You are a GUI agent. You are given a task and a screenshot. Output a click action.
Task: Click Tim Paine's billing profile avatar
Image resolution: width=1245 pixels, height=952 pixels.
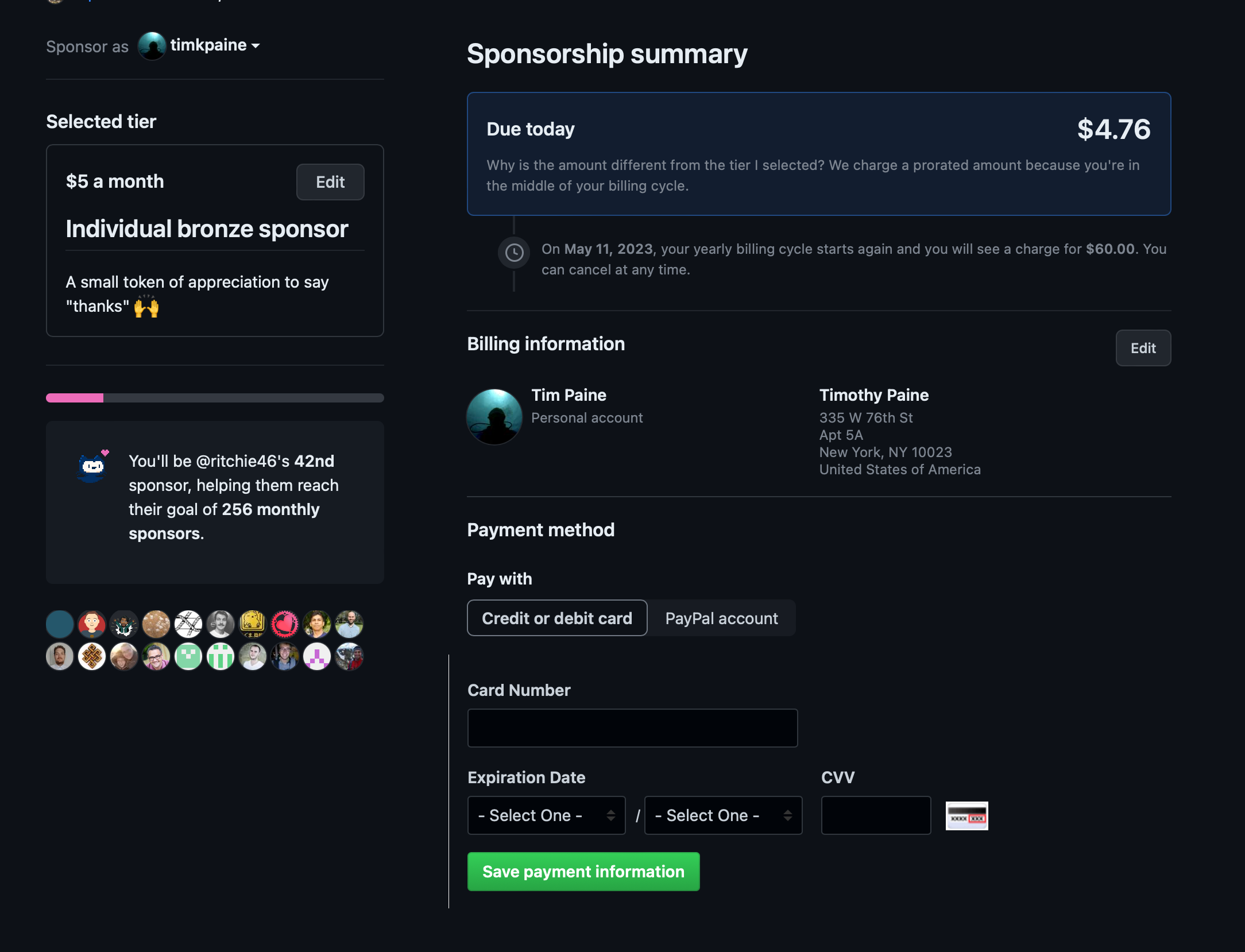(x=494, y=416)
